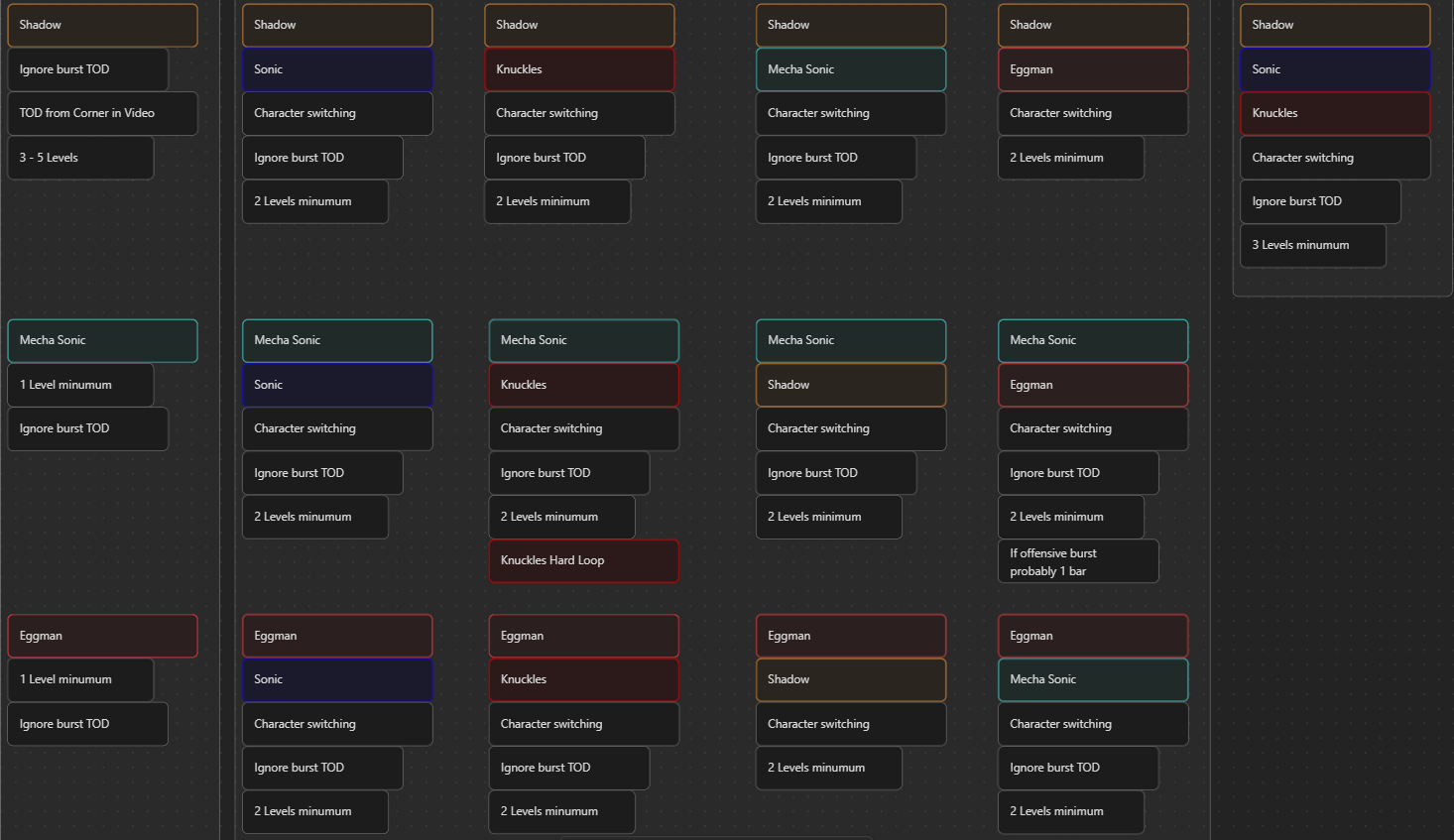The width and height of the screenshot is (1454, 840).
Task: Click Shadow card directly above "Ignore burst TOD"
Action: (x=102, y=25)
